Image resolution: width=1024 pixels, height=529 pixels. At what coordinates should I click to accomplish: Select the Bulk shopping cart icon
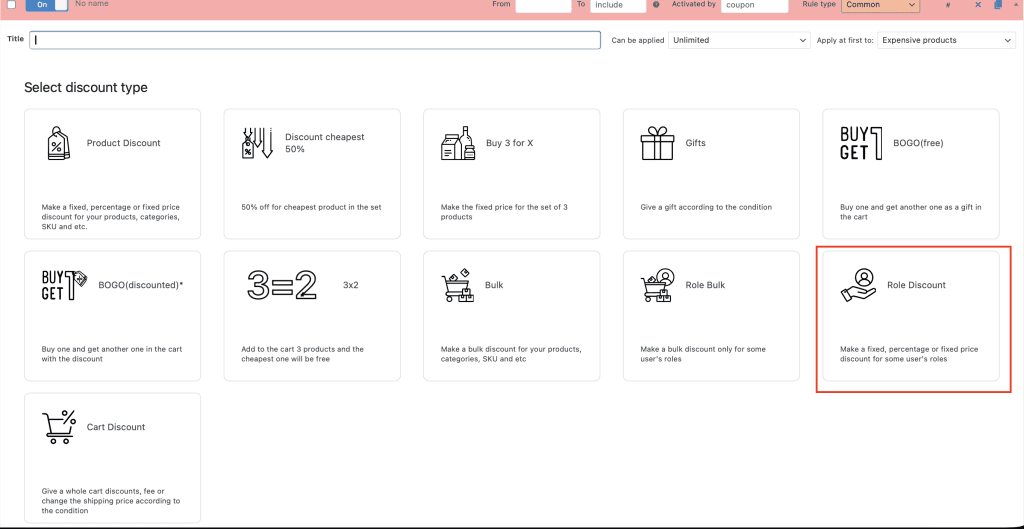click(458, 286)
